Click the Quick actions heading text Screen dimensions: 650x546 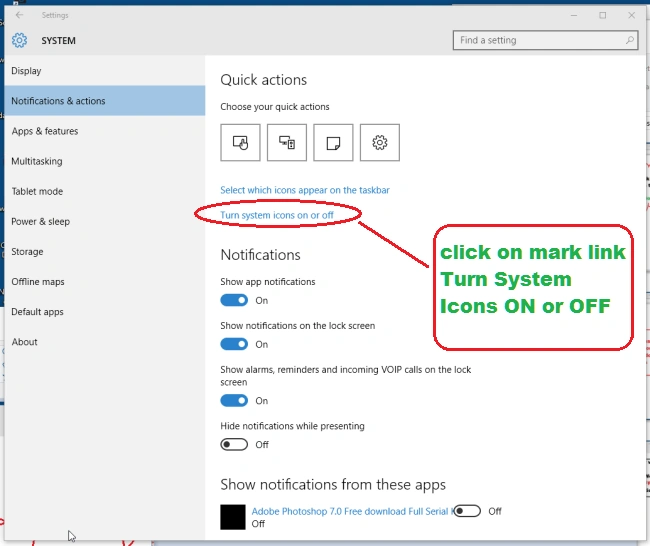click(263, 80)
